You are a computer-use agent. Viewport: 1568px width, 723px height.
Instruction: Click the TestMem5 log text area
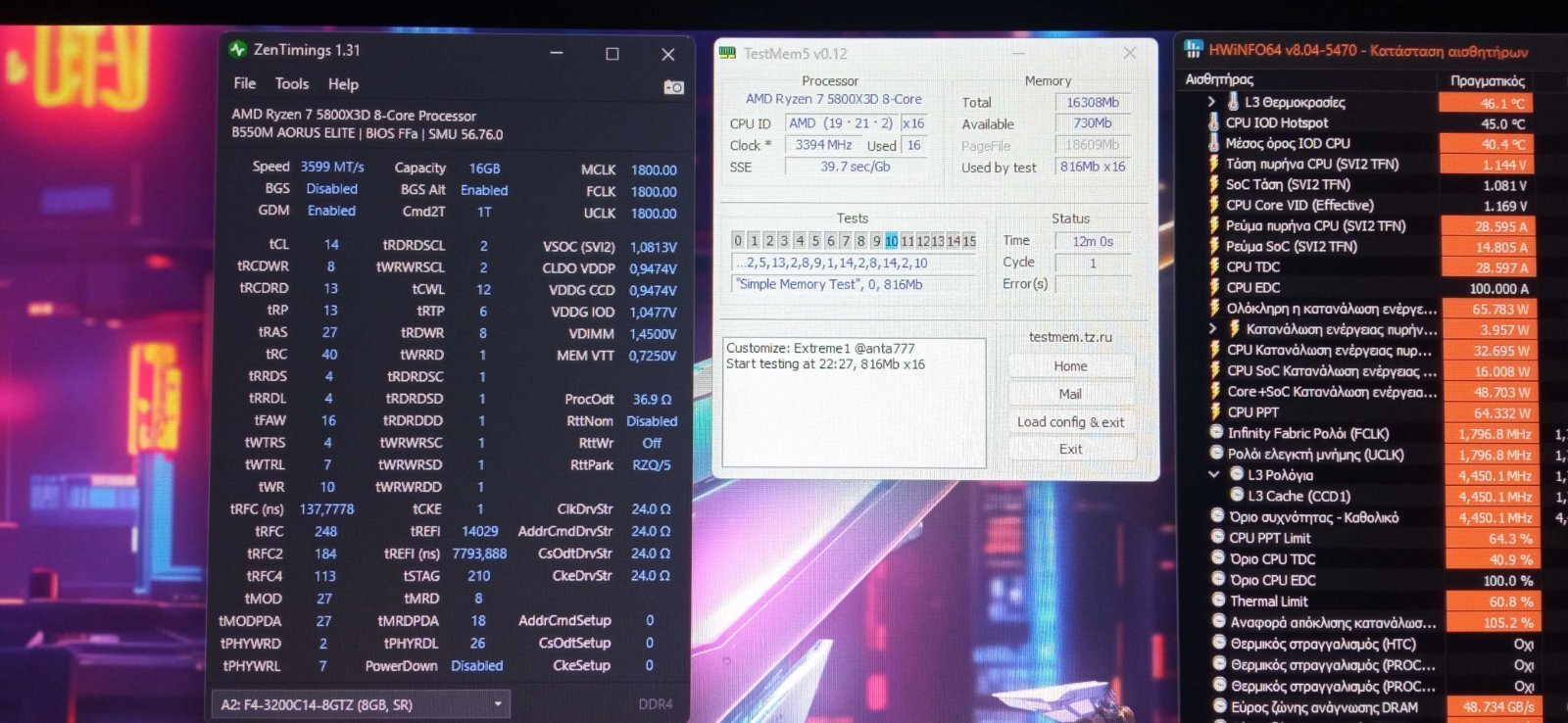tap(855, 403)
